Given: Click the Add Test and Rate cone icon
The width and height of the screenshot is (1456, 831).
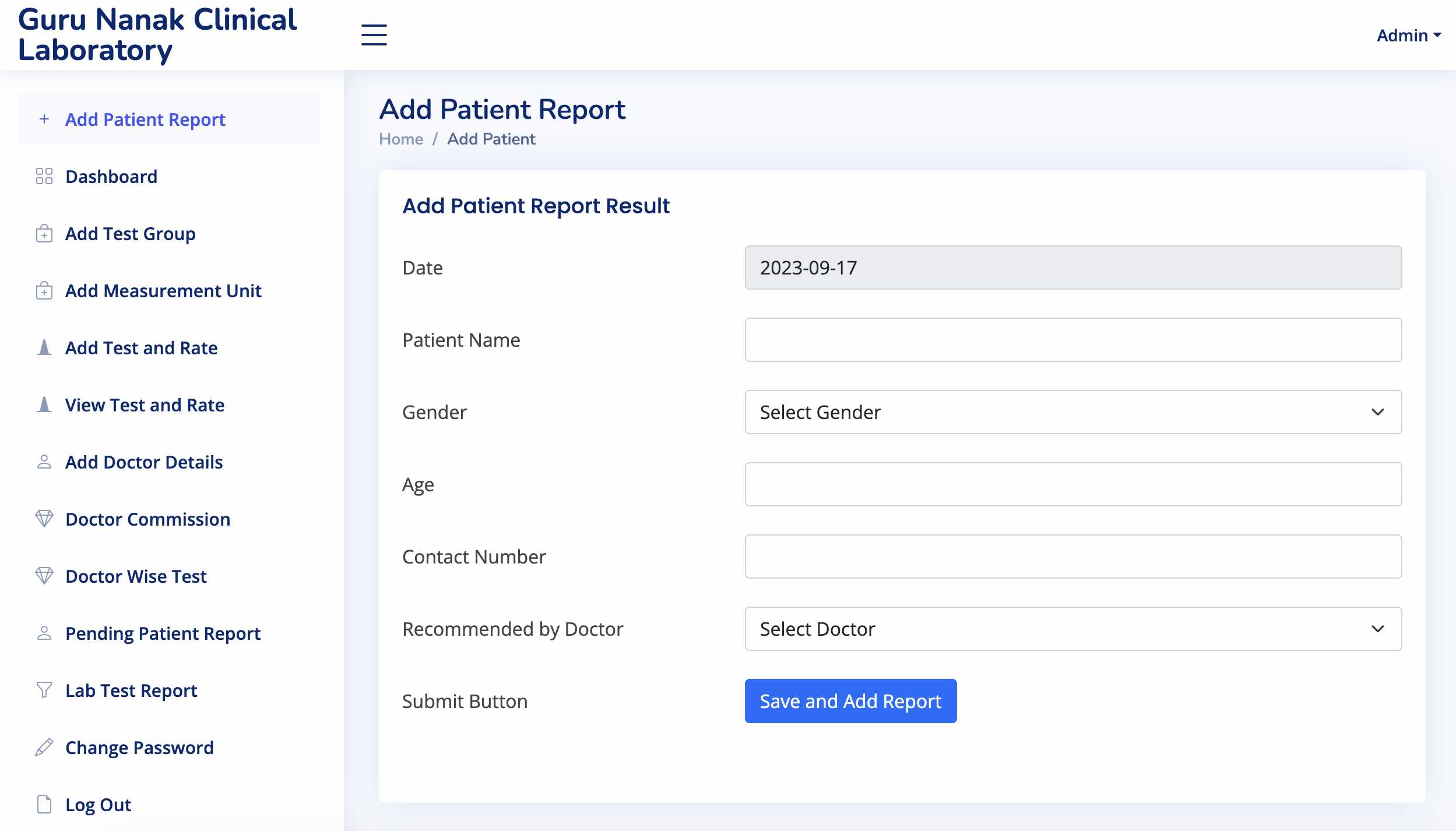Looking at the screenshot, I should tap(44, 347).
